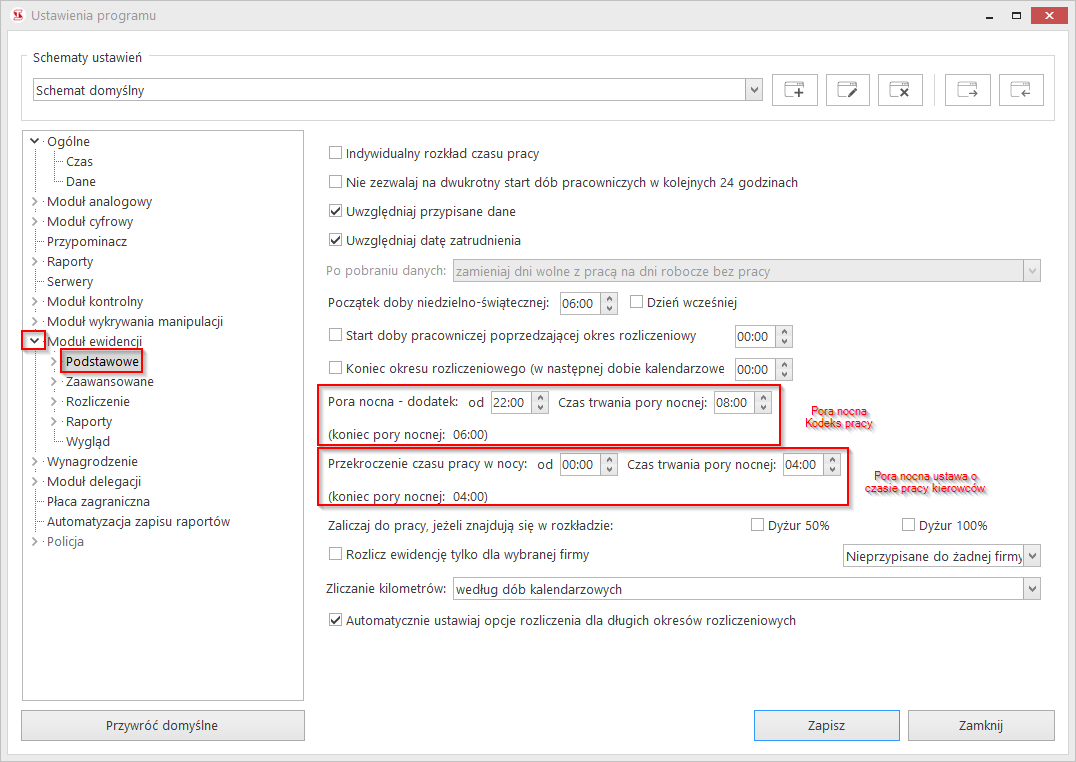Uncheck Uwzględniaj datę zatrudnienia
Screen dimensions: 1076x762
(336, 240)
